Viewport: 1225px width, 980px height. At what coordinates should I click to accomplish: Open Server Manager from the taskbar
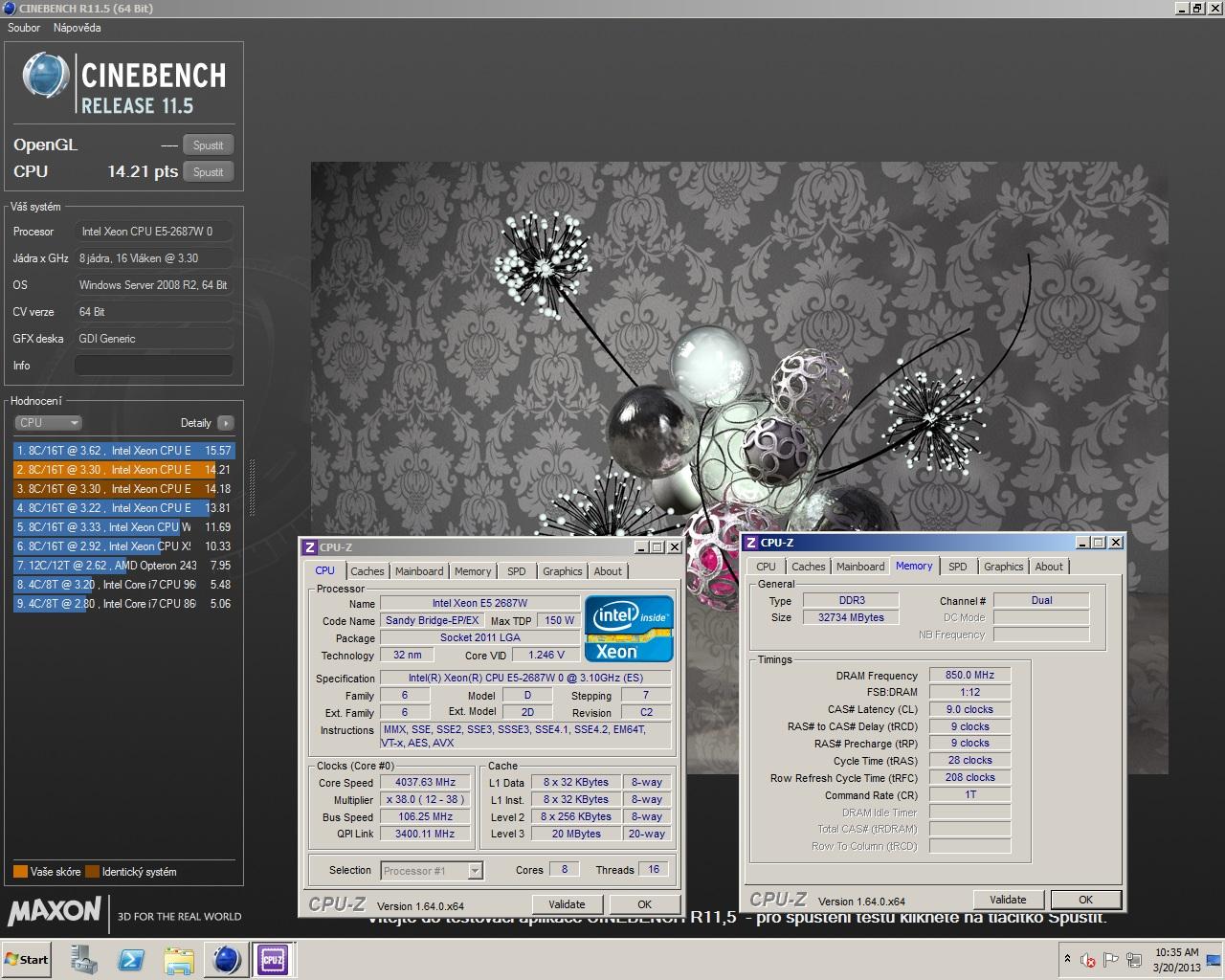click(83, 960)
